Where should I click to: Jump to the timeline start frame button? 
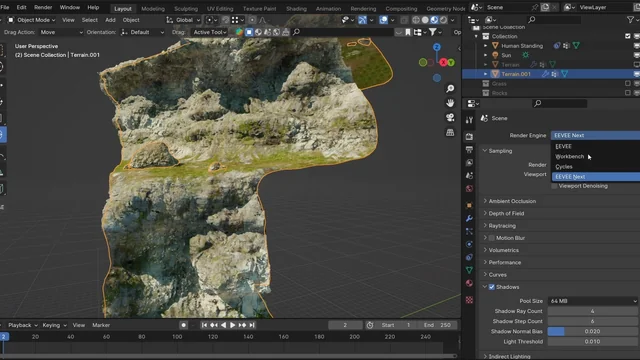click(204, 325)
